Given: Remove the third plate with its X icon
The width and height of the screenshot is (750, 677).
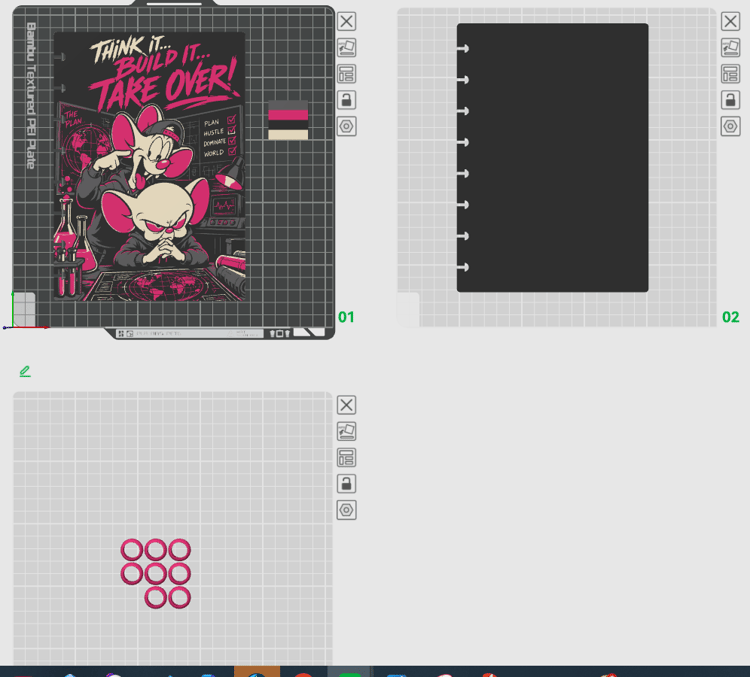Looking at the screenshot, I should point(346,405).
